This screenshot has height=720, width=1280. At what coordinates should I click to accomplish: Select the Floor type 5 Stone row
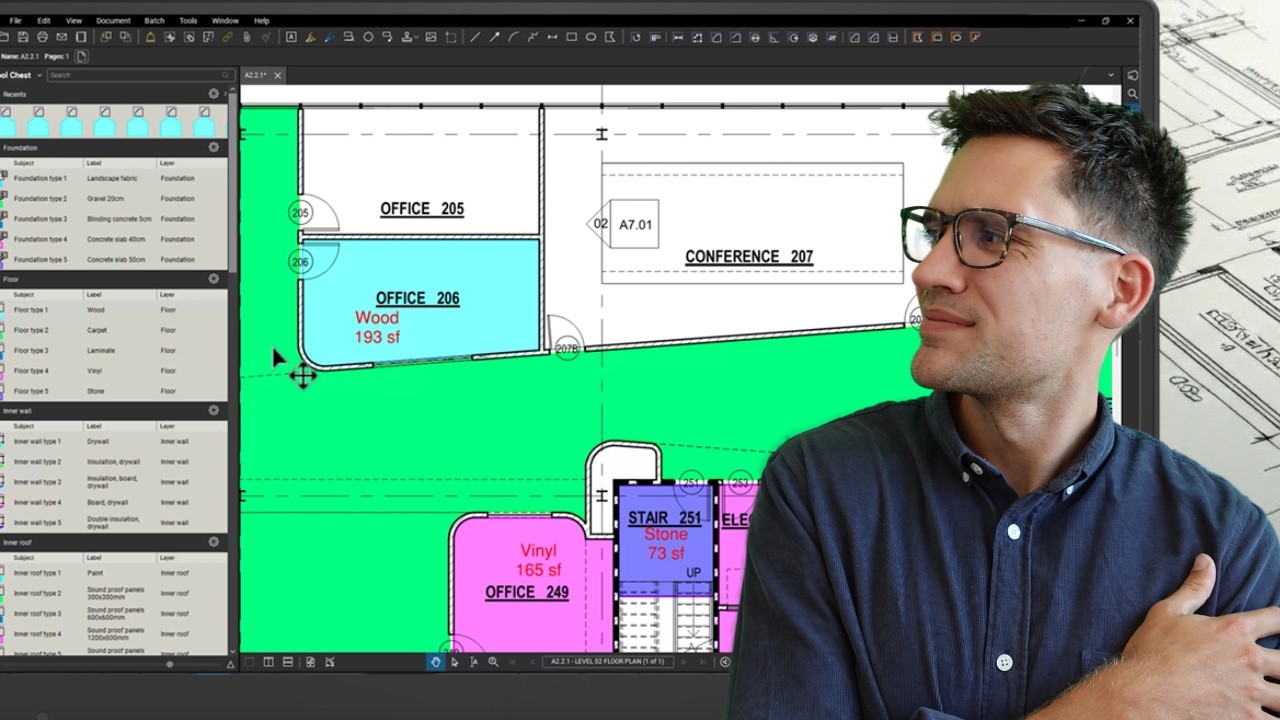click(x=113, y=391)
